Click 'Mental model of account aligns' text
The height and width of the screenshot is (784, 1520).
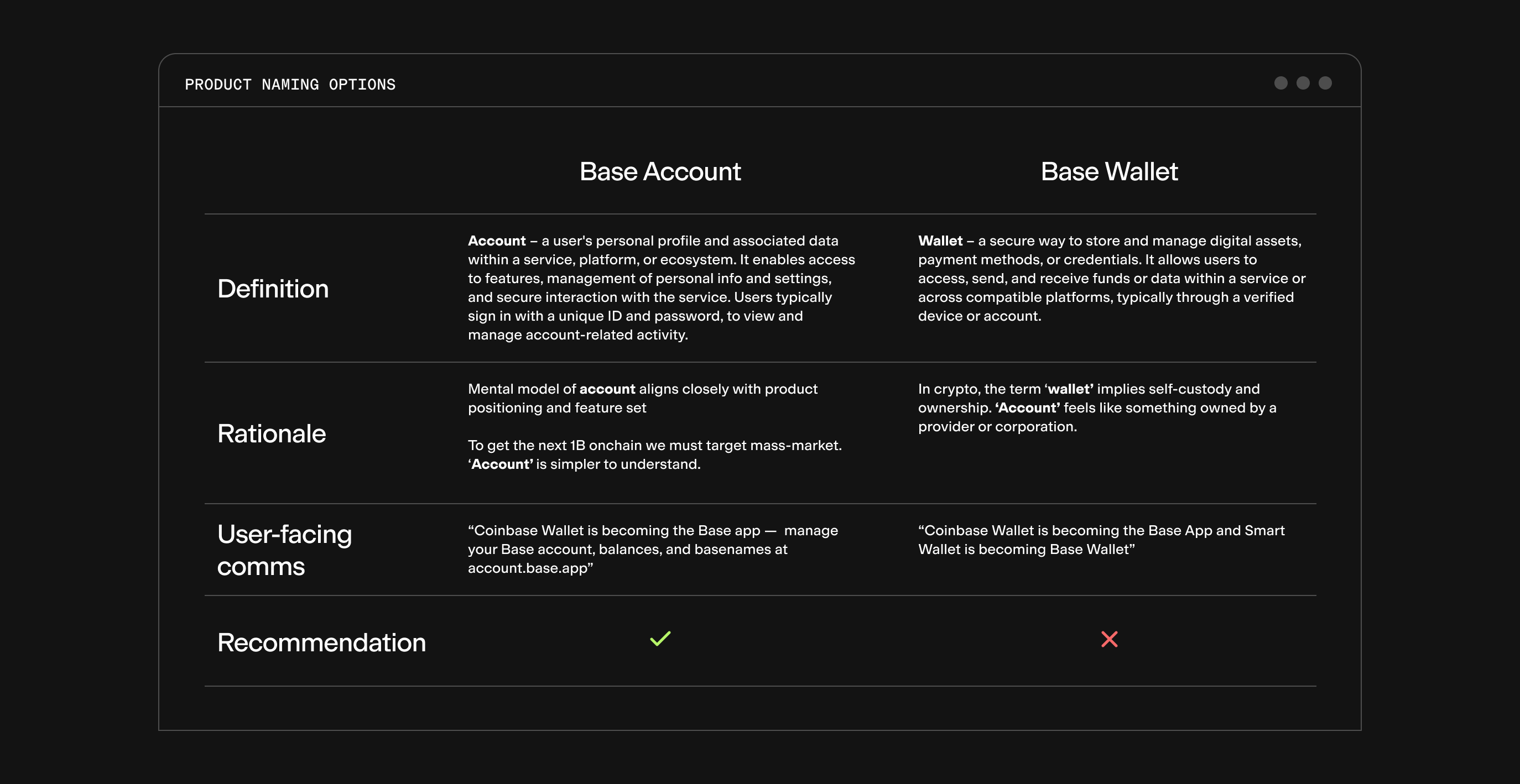(x=643, y=398)
